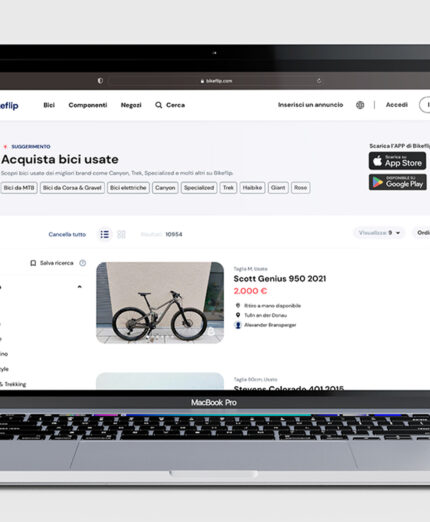This screenshot has height=522, width=430.
Task: Open the Visualizza 9 dropdown
Action: pyautogui.click(x=379, y=233)
